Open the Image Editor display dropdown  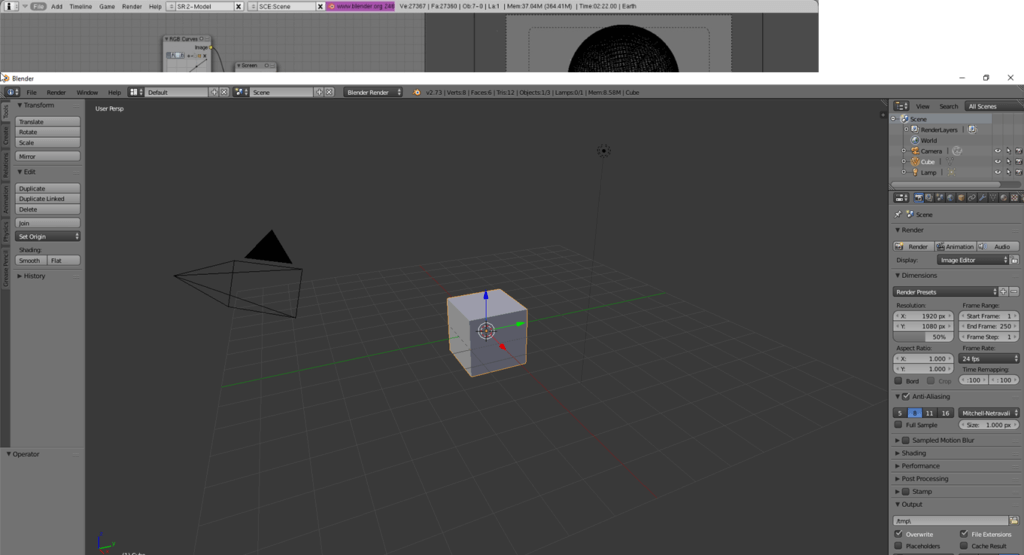click(973, 260)
